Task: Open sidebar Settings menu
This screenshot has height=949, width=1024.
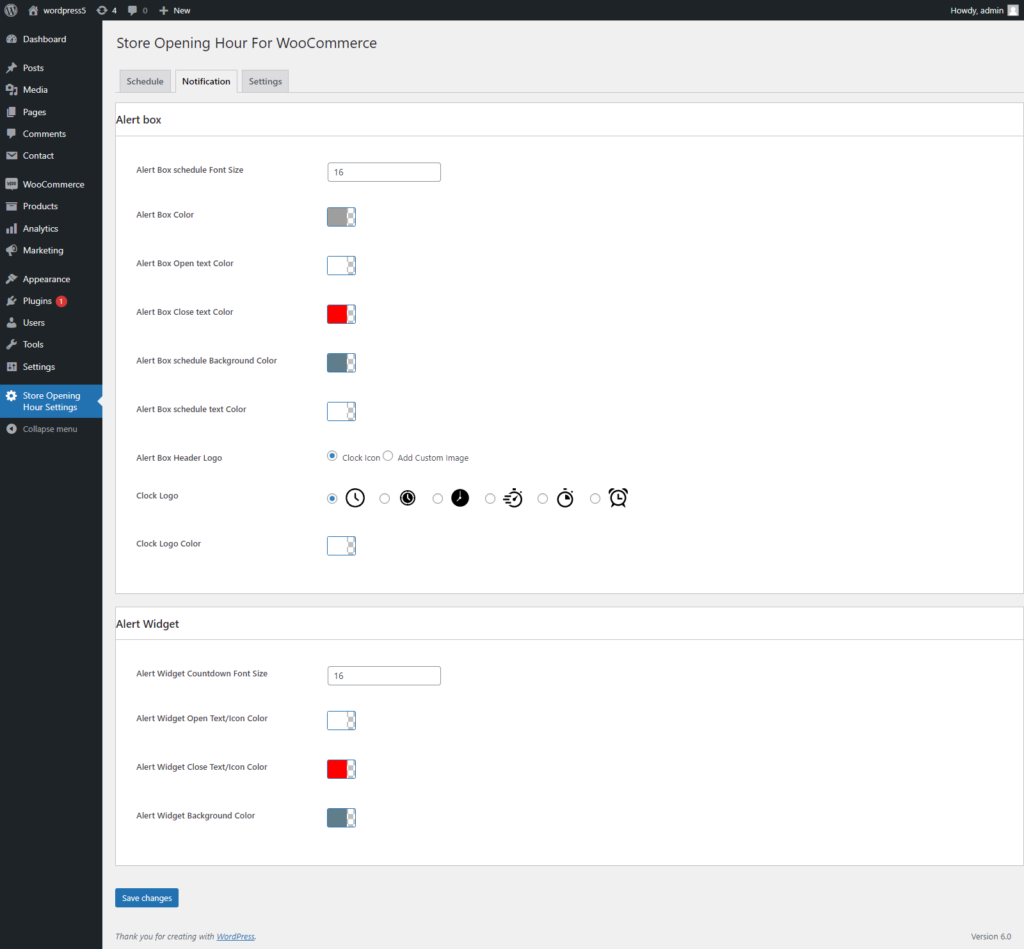Action: pyautogui.click(x=51, y=367)
